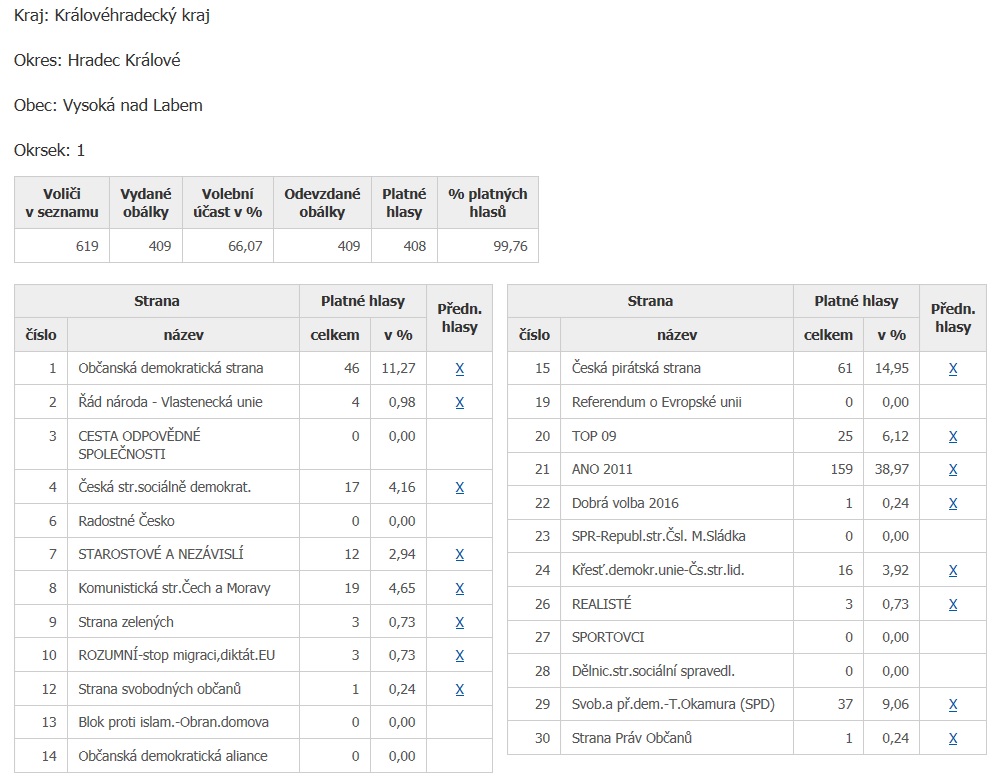Click party name 'Referendum o Evropské unii'

click(x=657, y=402)
